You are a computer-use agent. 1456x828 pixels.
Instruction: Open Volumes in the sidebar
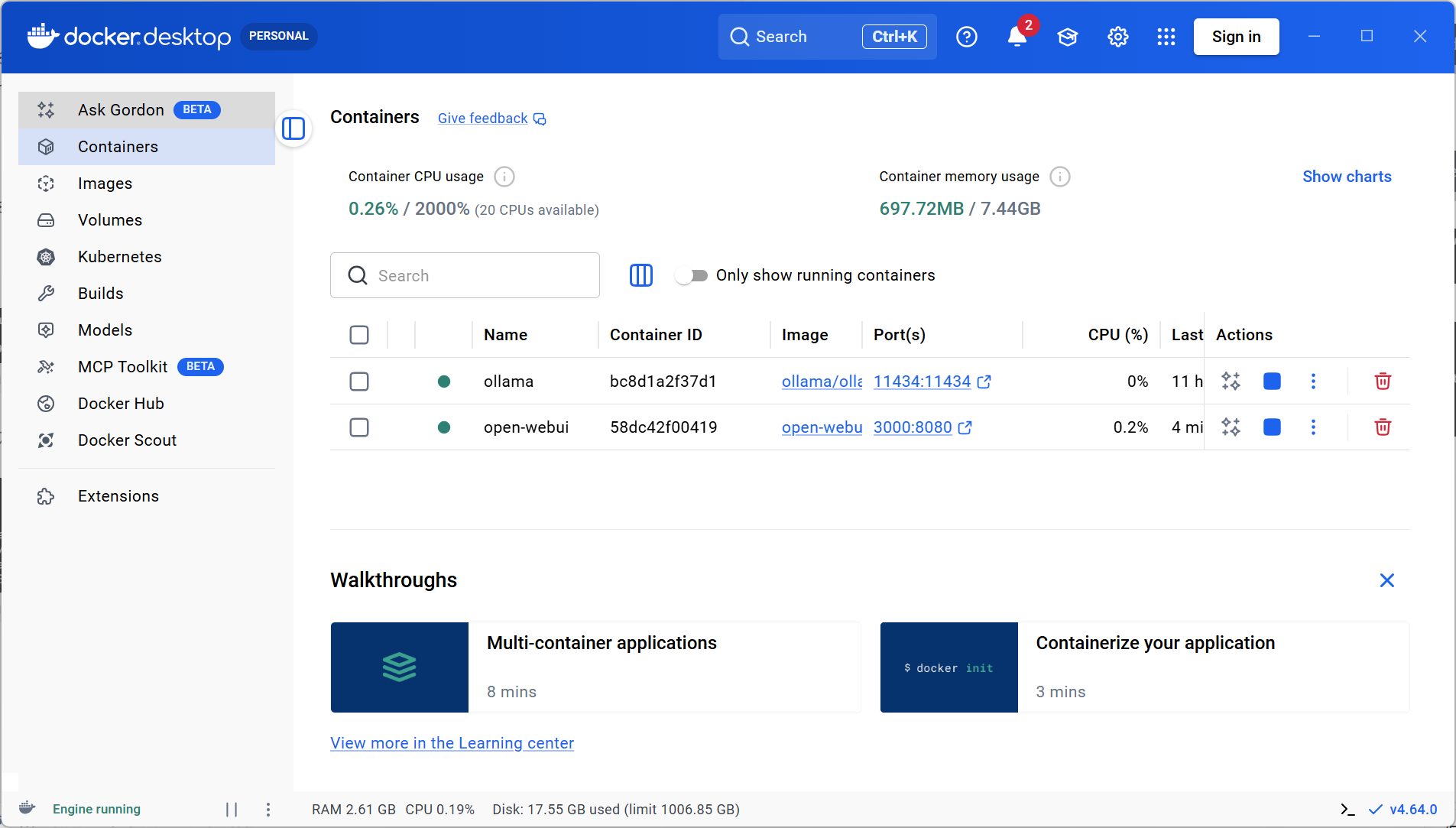(x=147, y=220)
